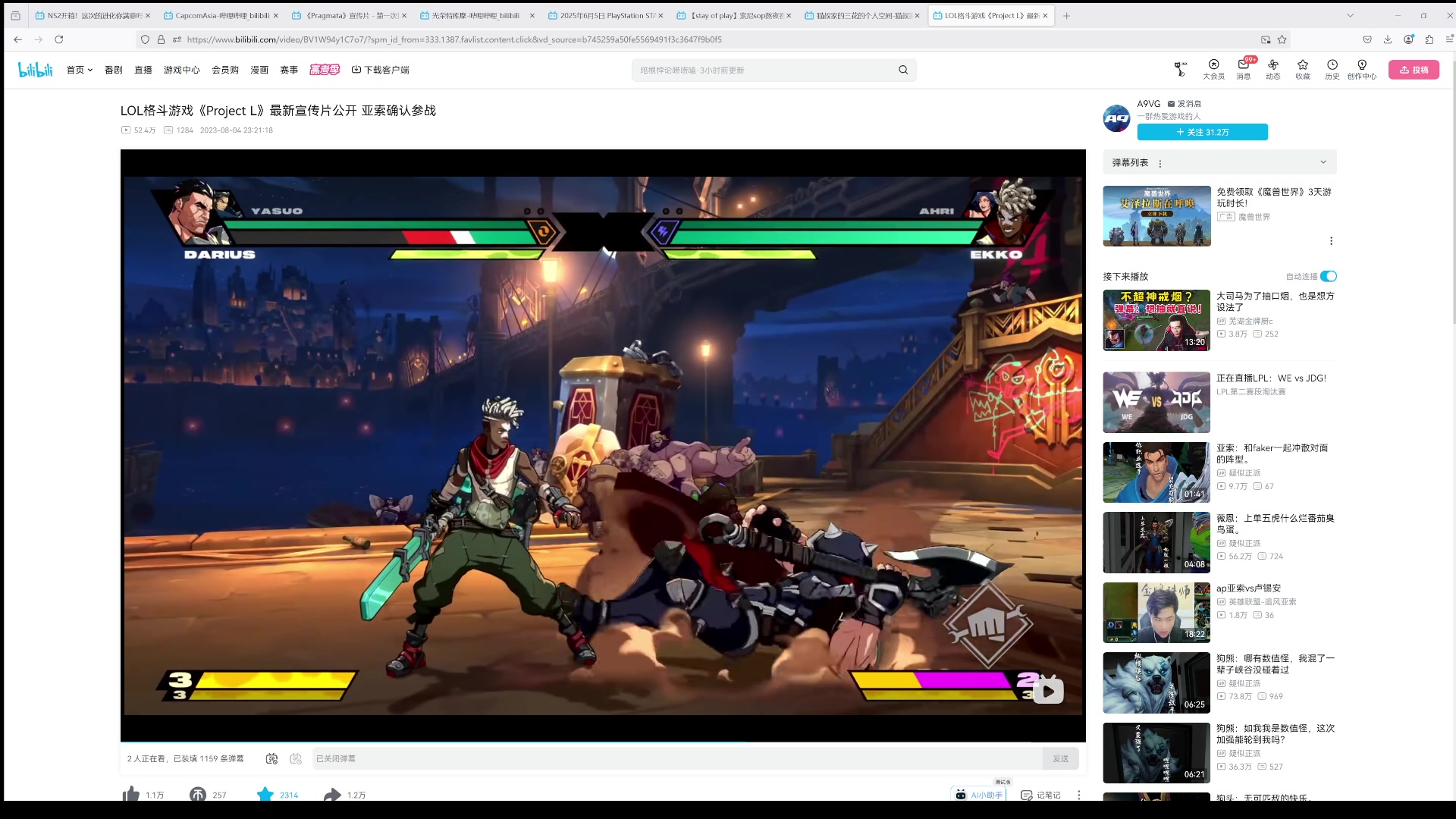Click the video progress bar under player
Screen dimensions: 1456x819
603,742
